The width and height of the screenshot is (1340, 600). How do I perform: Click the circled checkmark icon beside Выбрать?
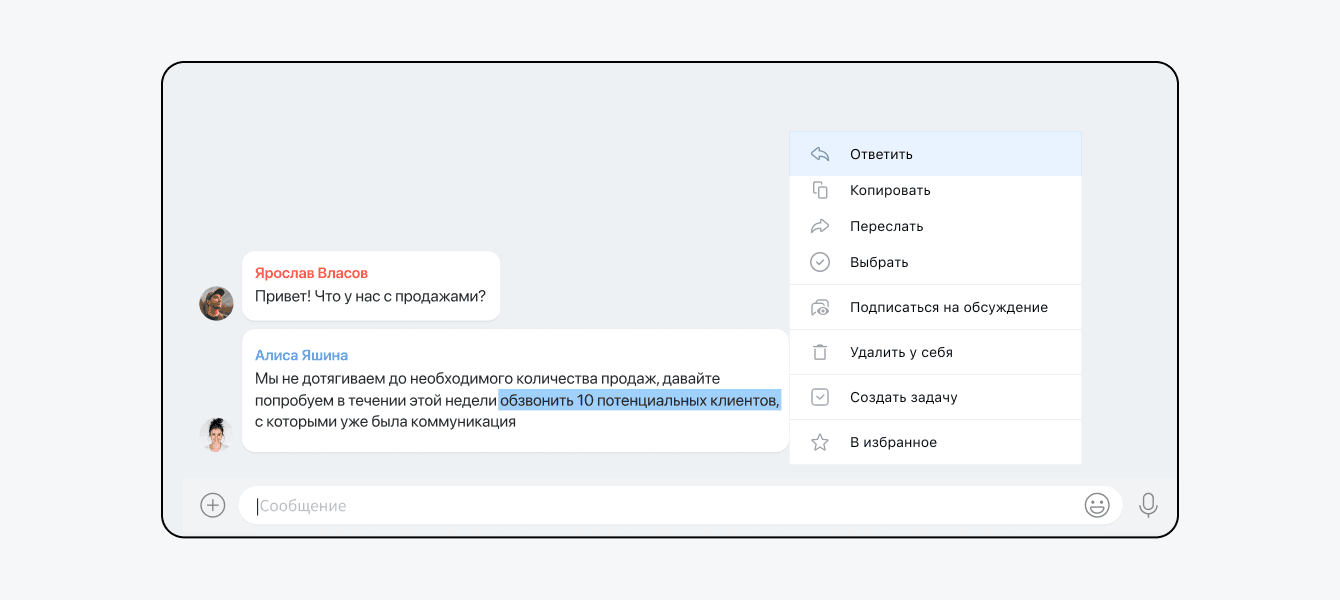820,262
